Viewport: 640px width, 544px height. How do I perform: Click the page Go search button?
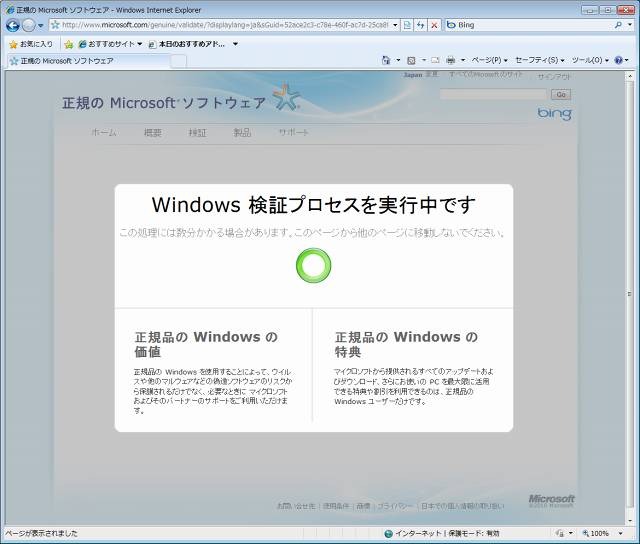[x=561, y=95]
